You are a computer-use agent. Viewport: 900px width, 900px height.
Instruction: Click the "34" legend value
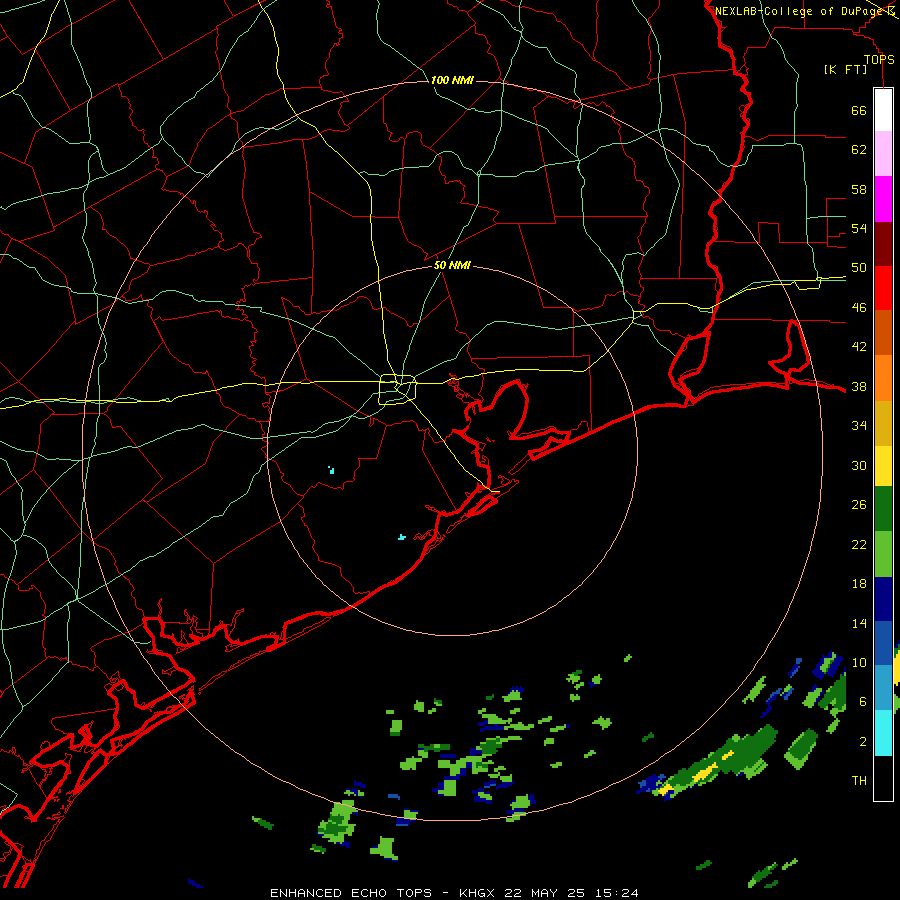(859, 425)
